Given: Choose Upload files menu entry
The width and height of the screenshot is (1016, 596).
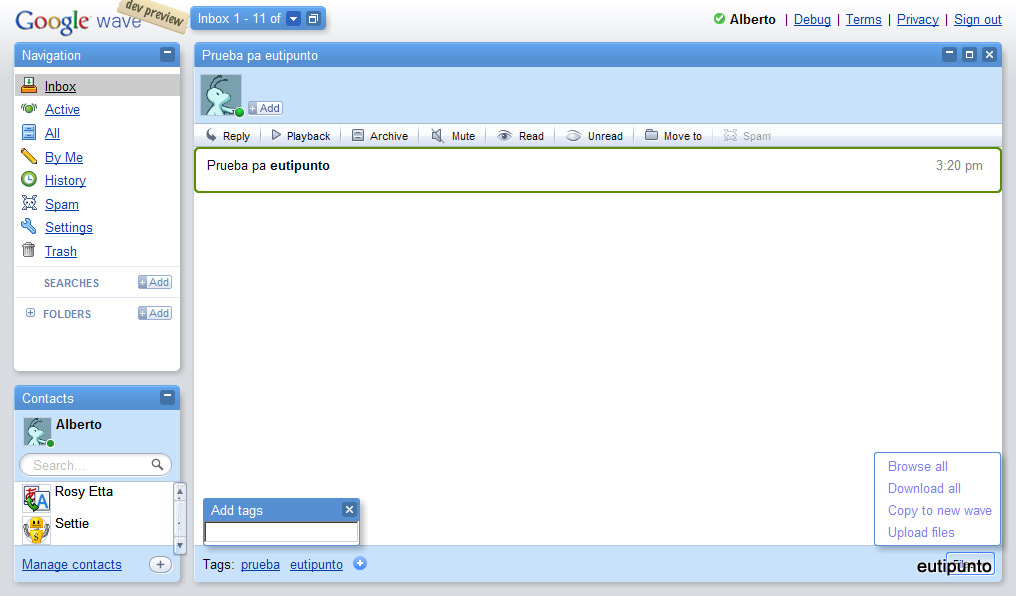Looking at the screenshot, I should tap(921, 533).
